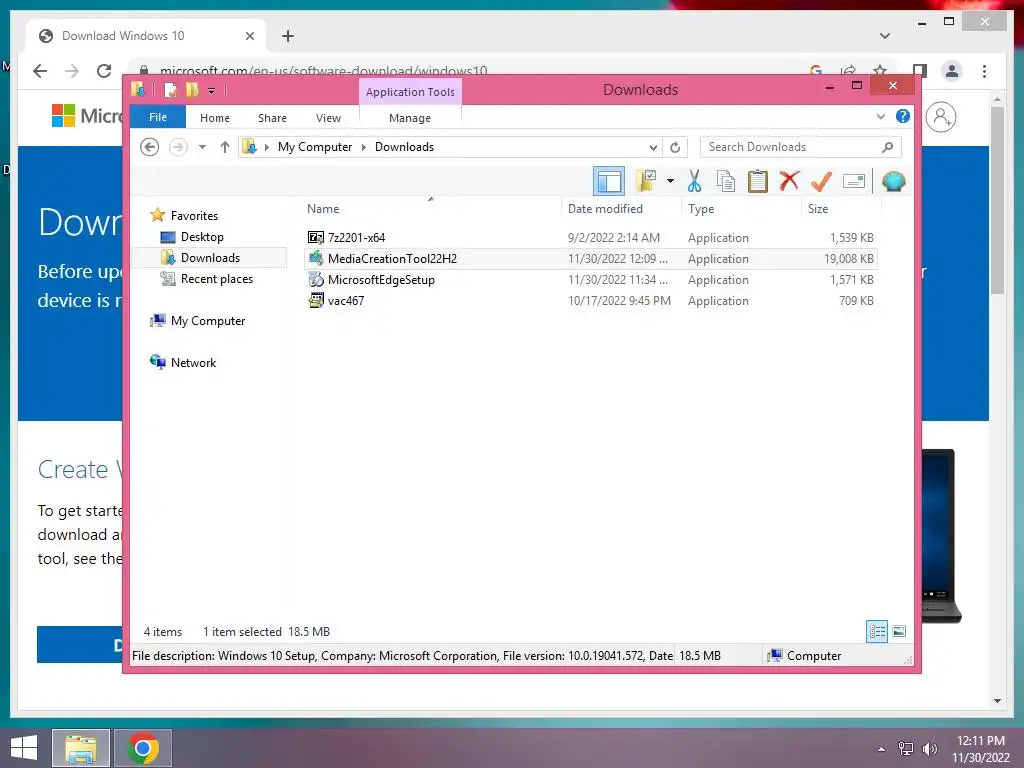Open the View ribbon tab
Image resolution: width=1024 pixels, height=768 pixels.
tap(328, 118)
